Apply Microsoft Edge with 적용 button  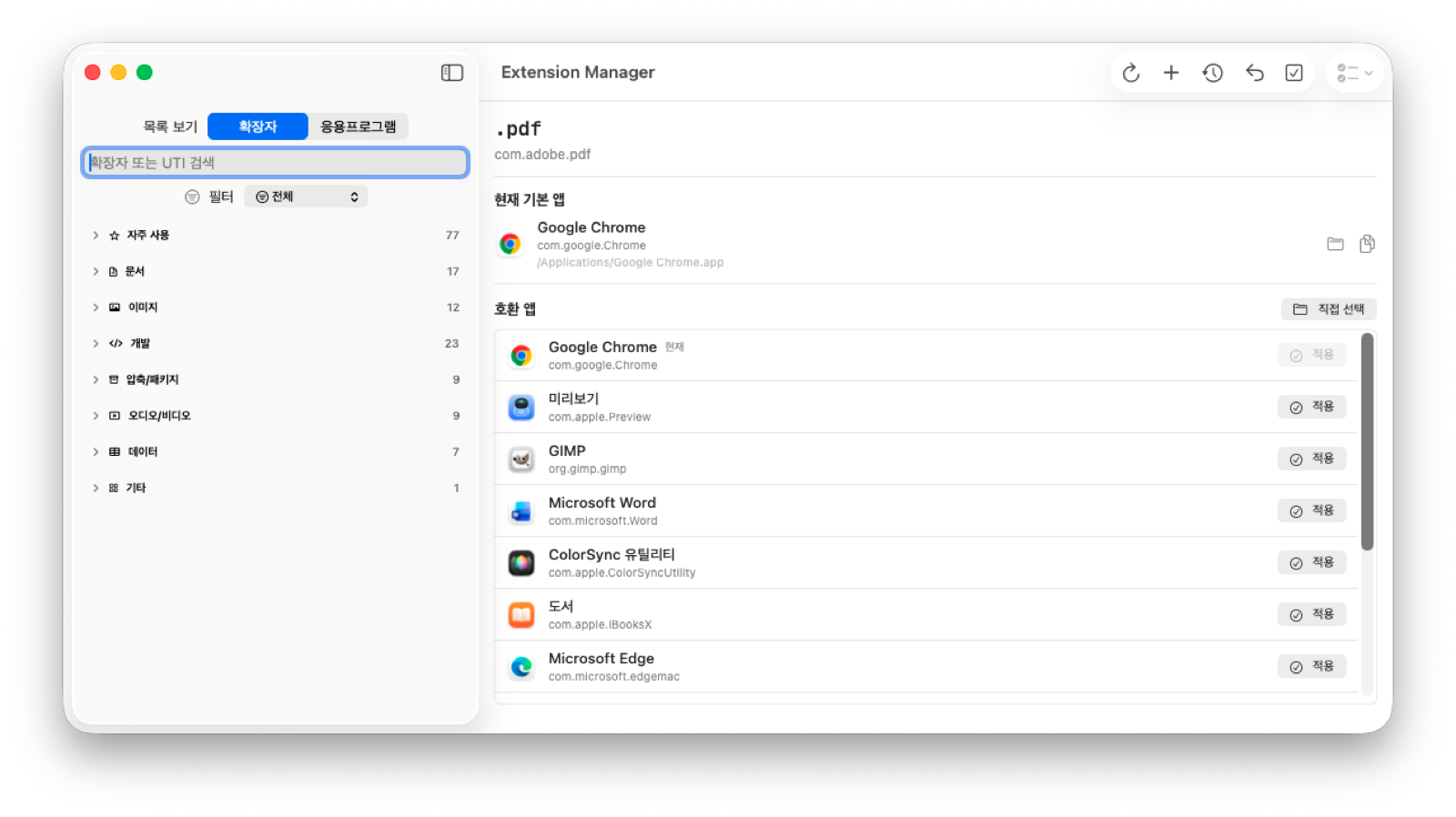1311,666
